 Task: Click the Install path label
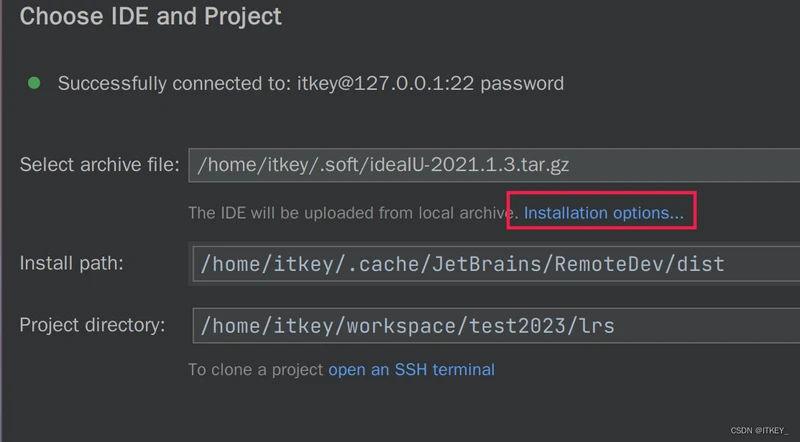tap(71, 263)
